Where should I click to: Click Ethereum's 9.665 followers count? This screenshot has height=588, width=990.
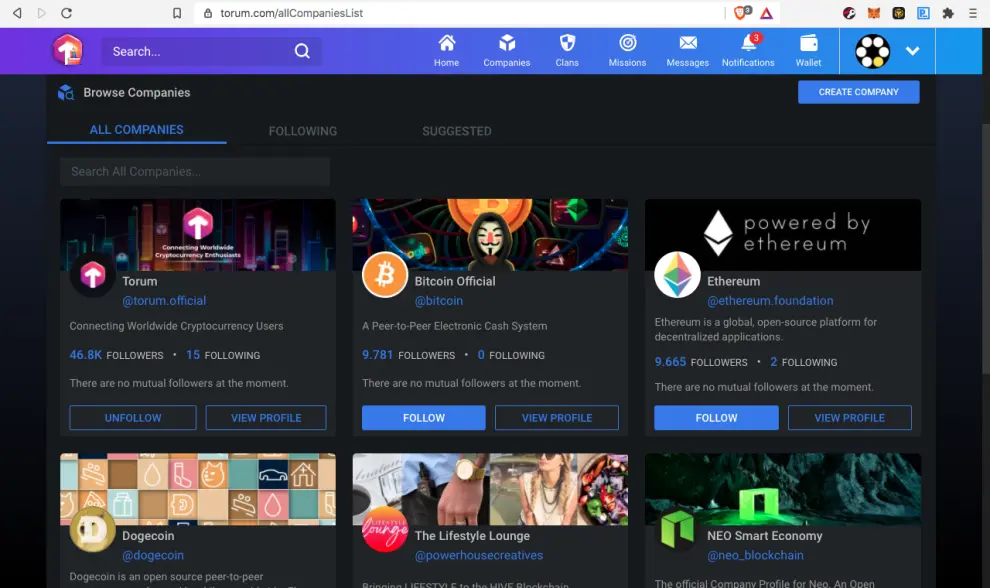701,362
